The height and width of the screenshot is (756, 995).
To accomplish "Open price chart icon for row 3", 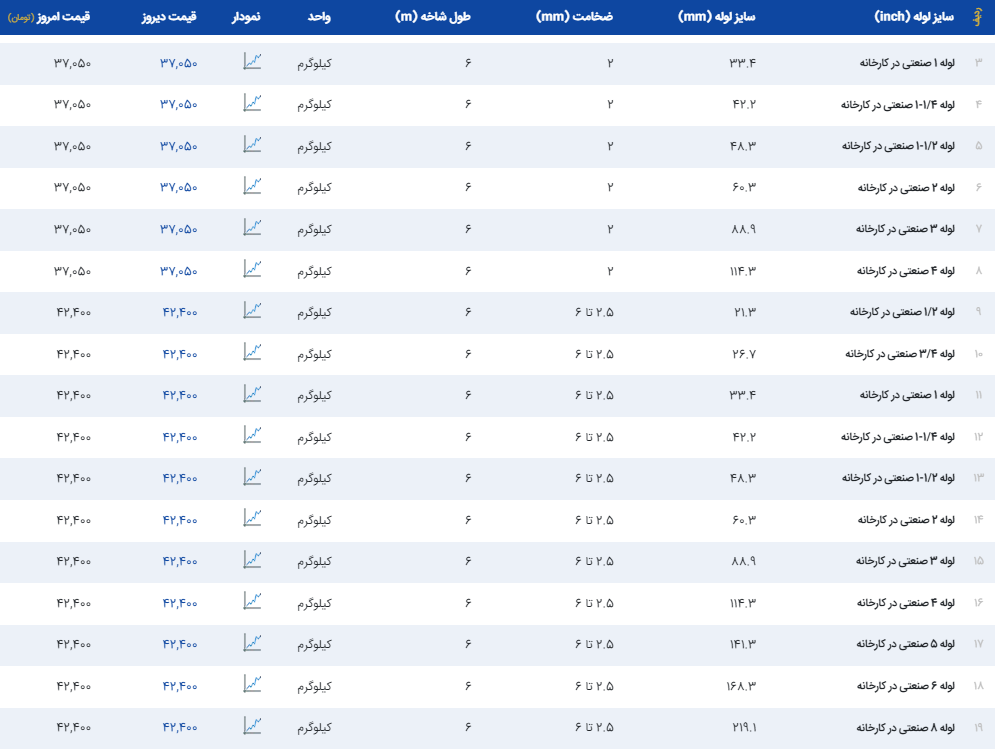I will coord(252,62).
